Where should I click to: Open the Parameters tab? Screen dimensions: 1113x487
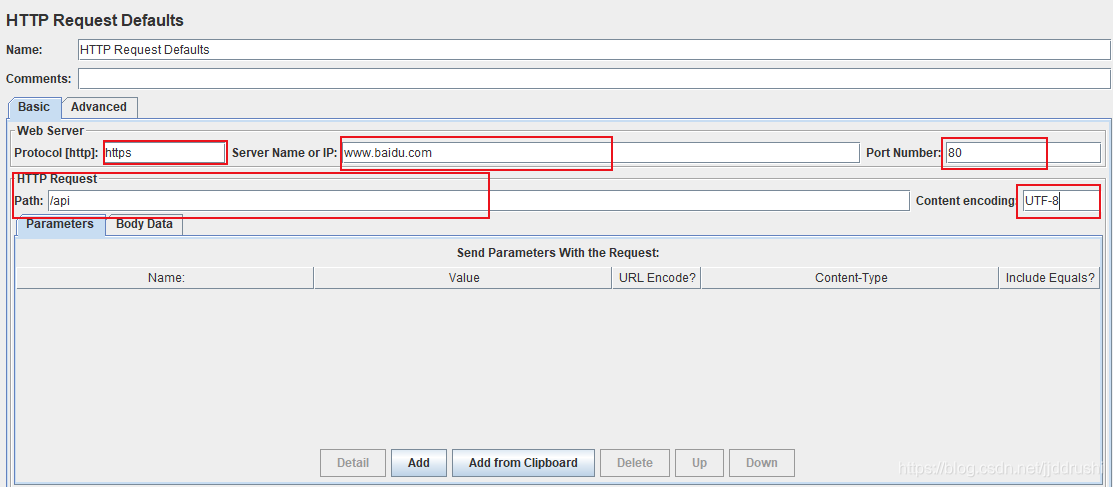click(60, 224)
